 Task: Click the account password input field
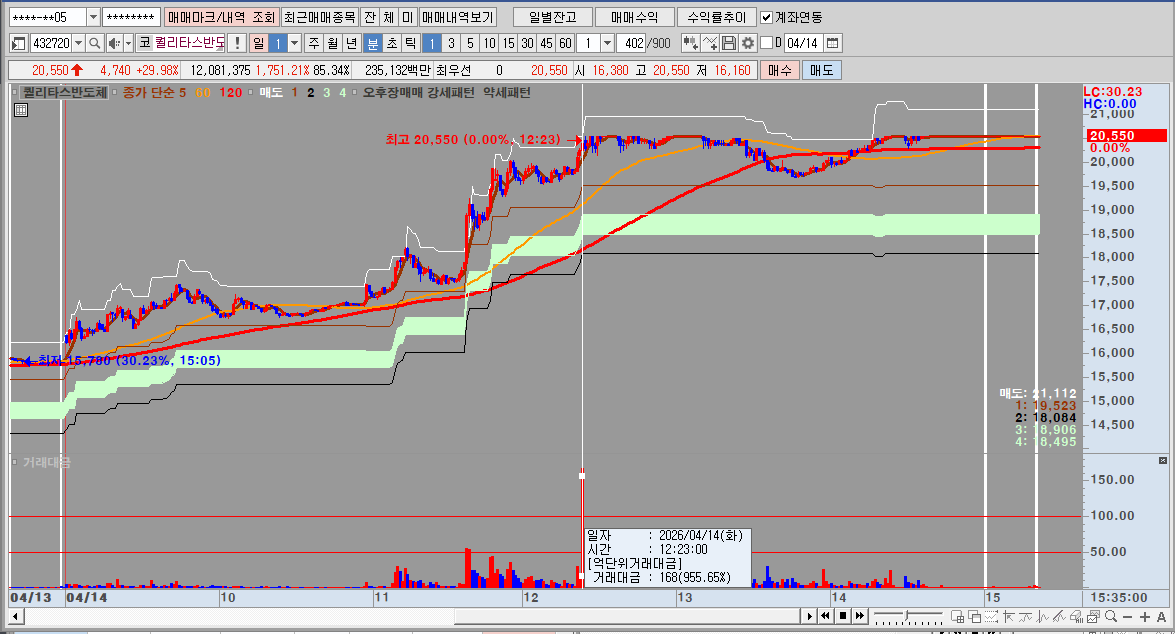point(131,17)
